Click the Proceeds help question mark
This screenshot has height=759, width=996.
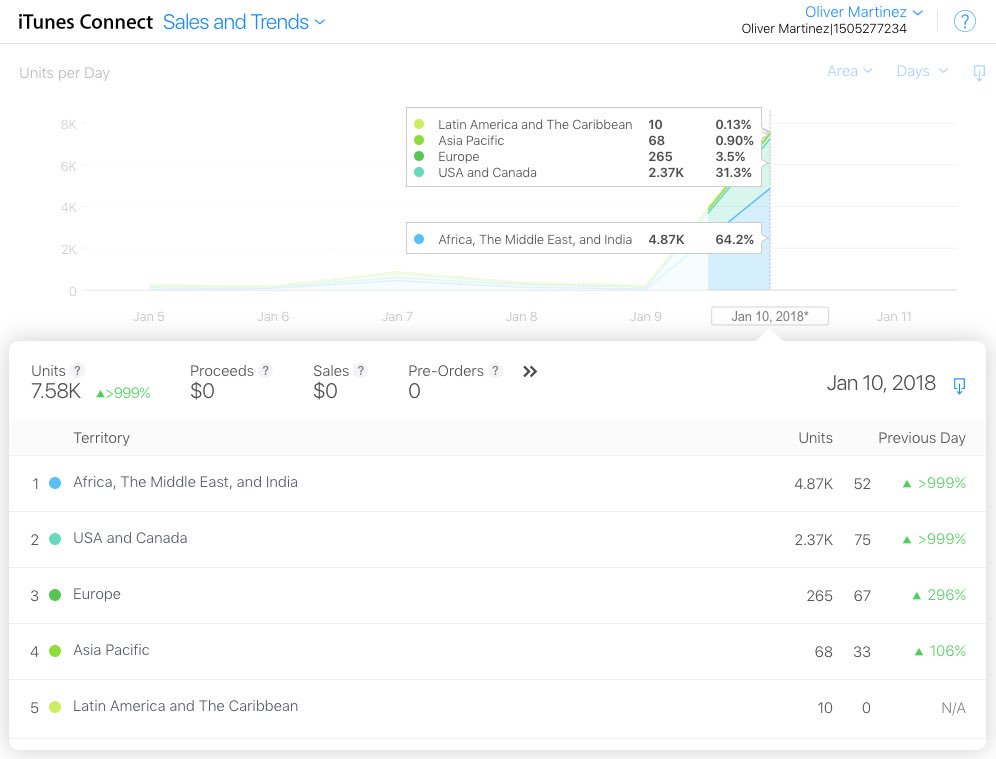[x=266, y=371]
